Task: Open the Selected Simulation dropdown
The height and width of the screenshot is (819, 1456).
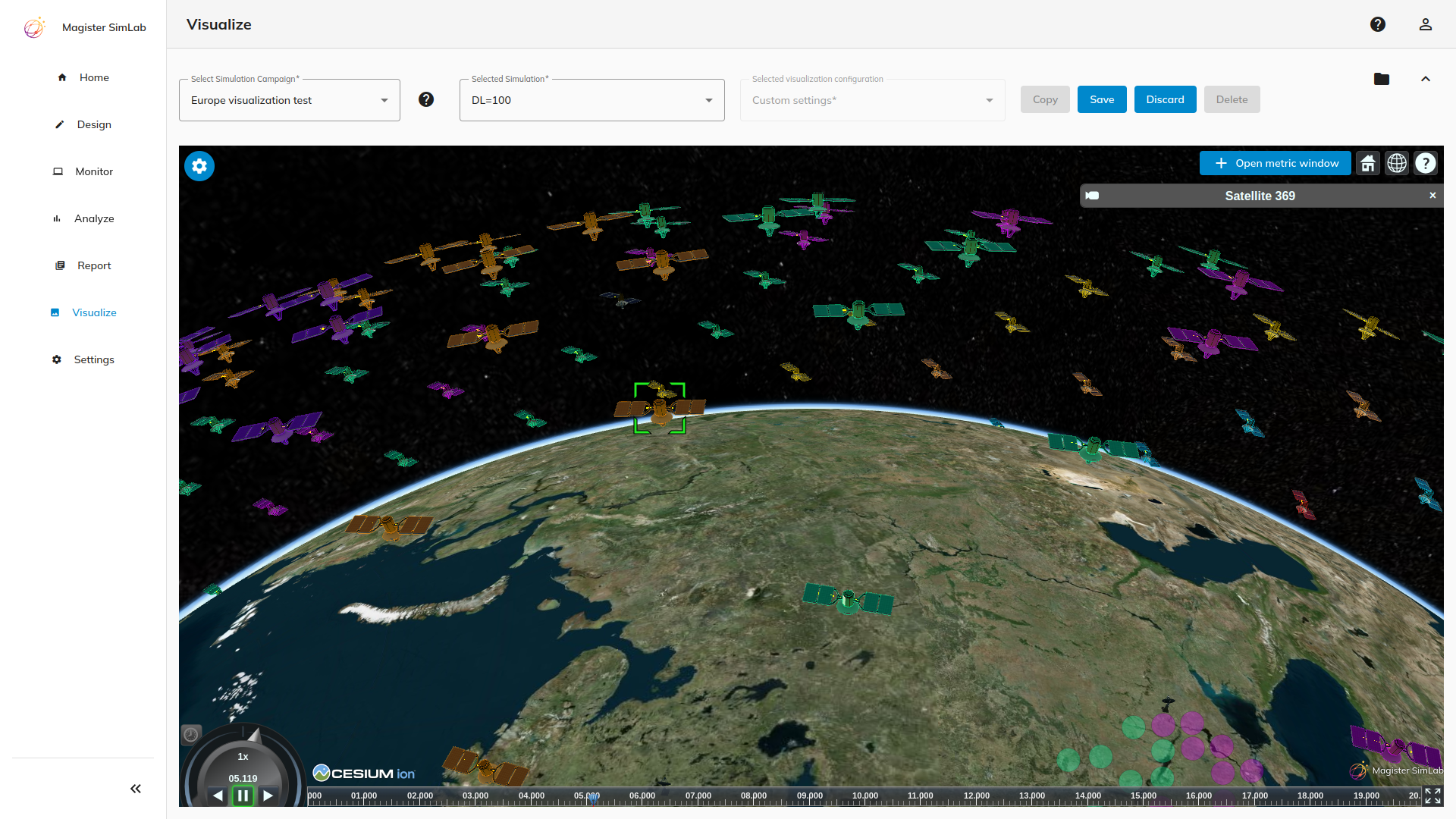Action: (x=592, y=100)
